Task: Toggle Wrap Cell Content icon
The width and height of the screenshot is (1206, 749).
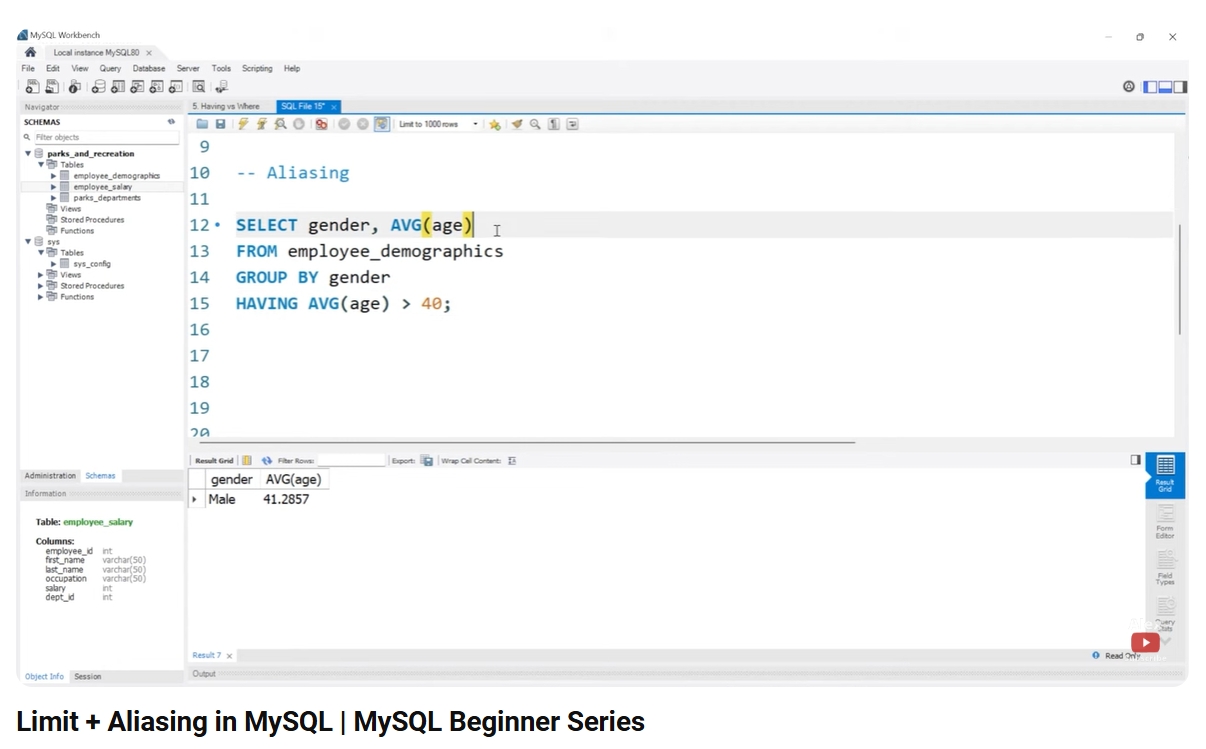Action: [x=512, y=461]
